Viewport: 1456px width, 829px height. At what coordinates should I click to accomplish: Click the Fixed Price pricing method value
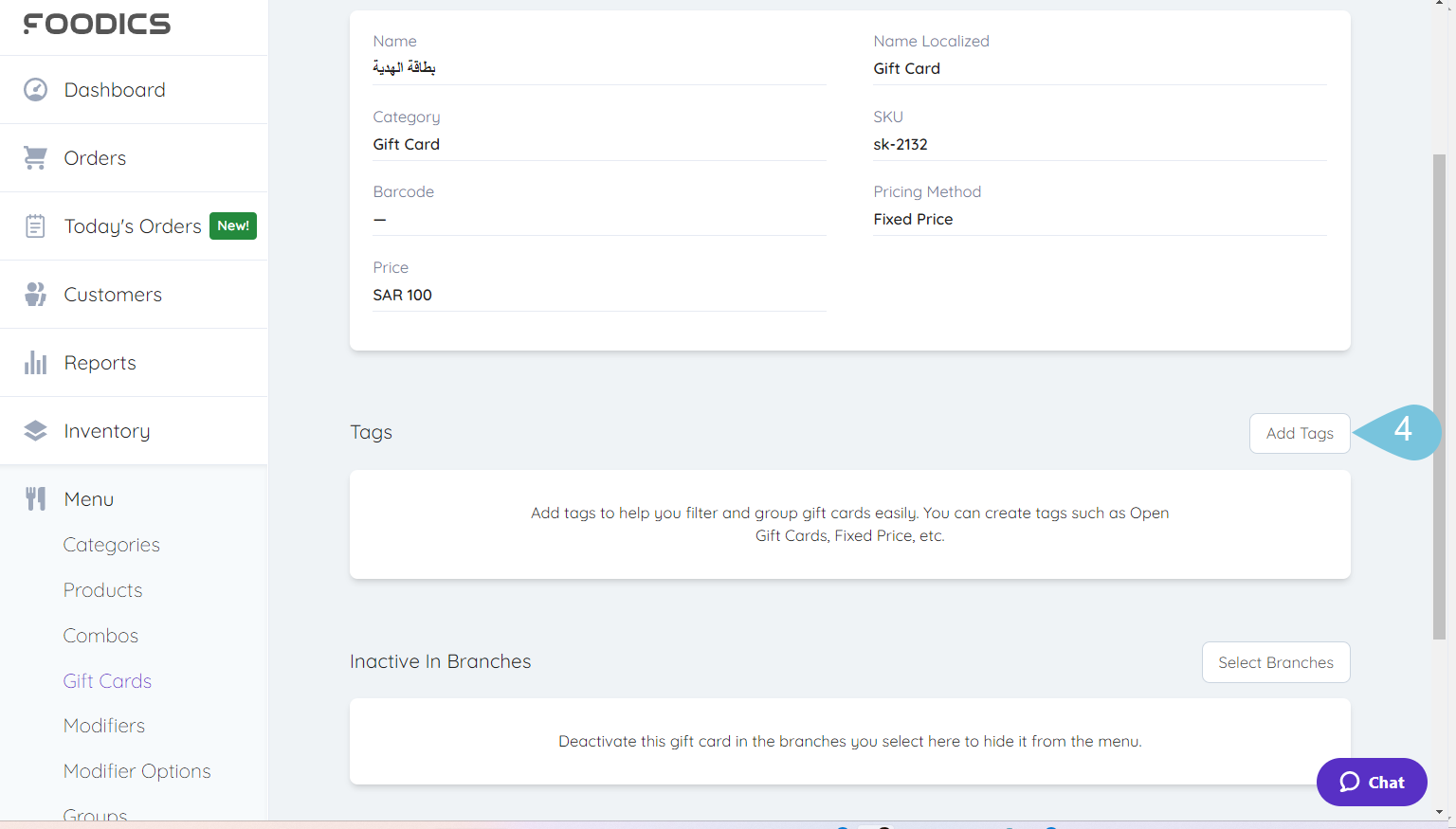point(913,219)
